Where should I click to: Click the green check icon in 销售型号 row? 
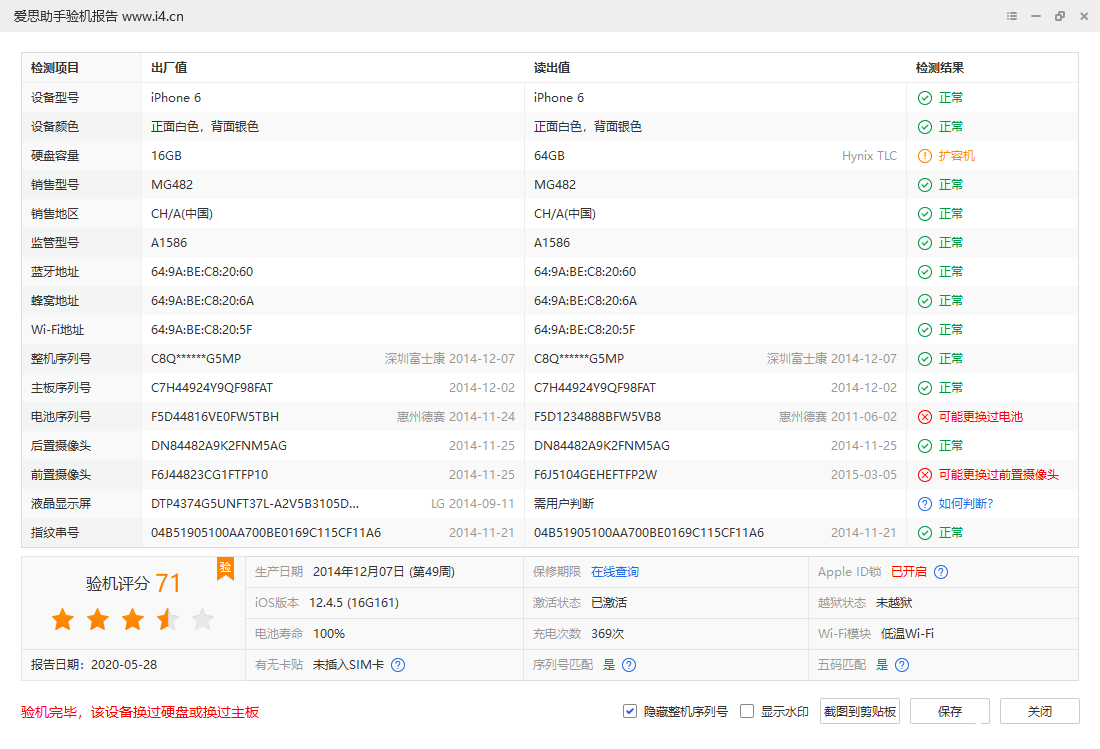coord(925,184)
